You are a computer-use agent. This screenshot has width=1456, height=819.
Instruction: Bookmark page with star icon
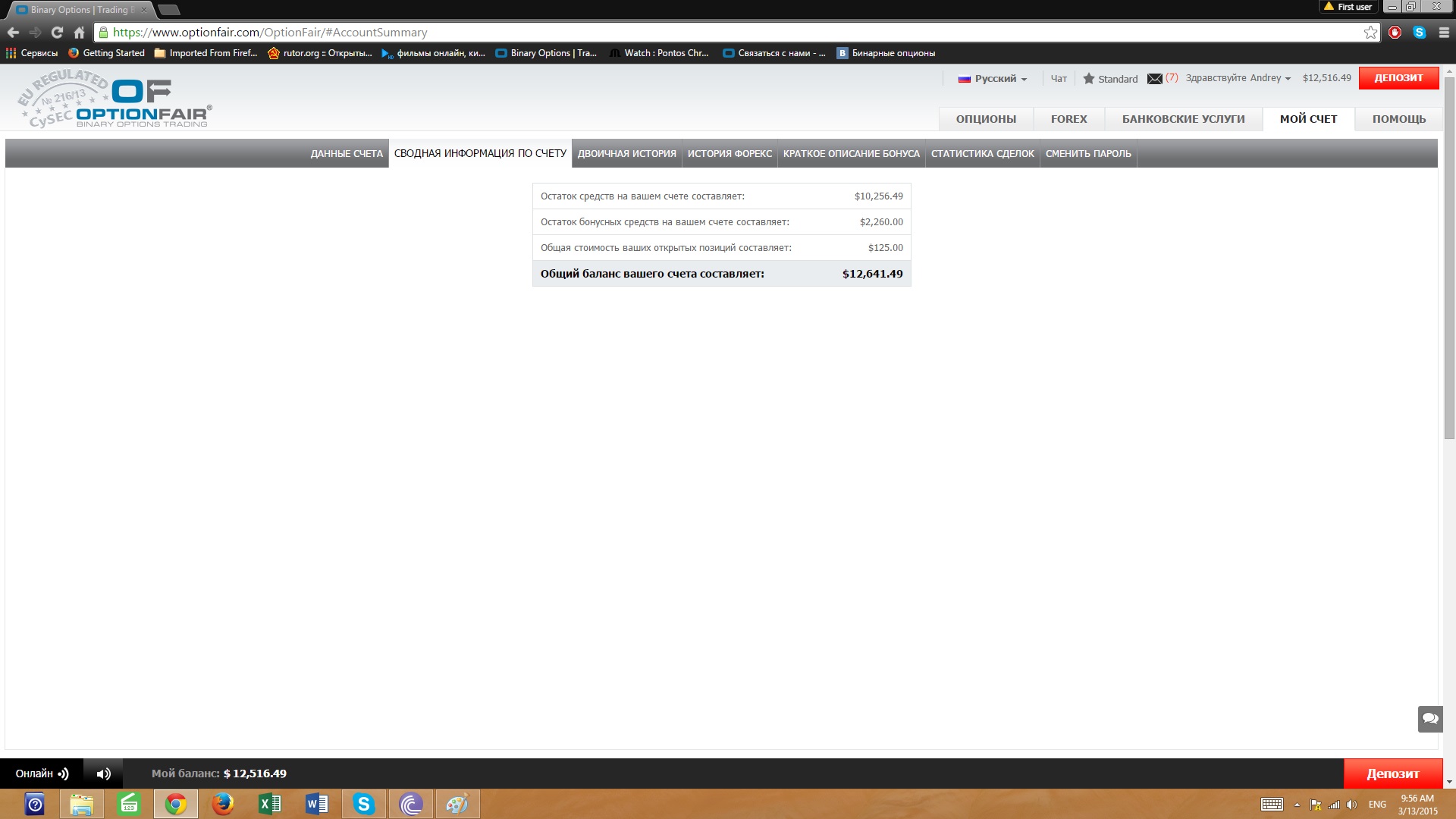coord(1370,33)
